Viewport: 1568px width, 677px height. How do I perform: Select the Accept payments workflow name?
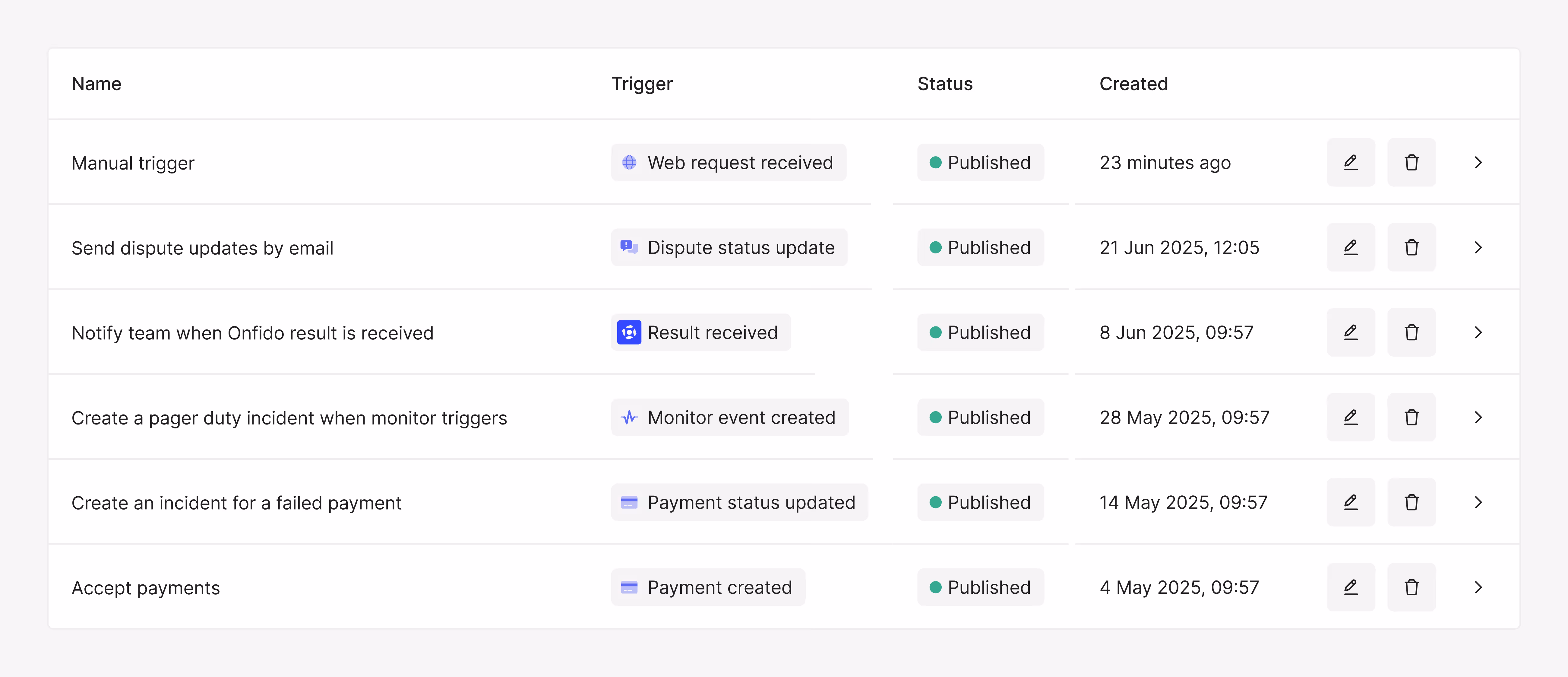(145, 587)
